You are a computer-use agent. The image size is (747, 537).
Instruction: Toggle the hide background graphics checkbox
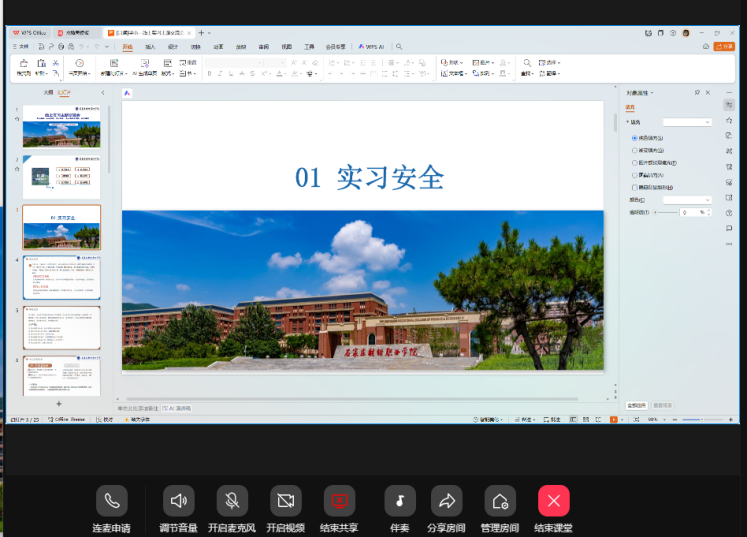click(634, 187)
